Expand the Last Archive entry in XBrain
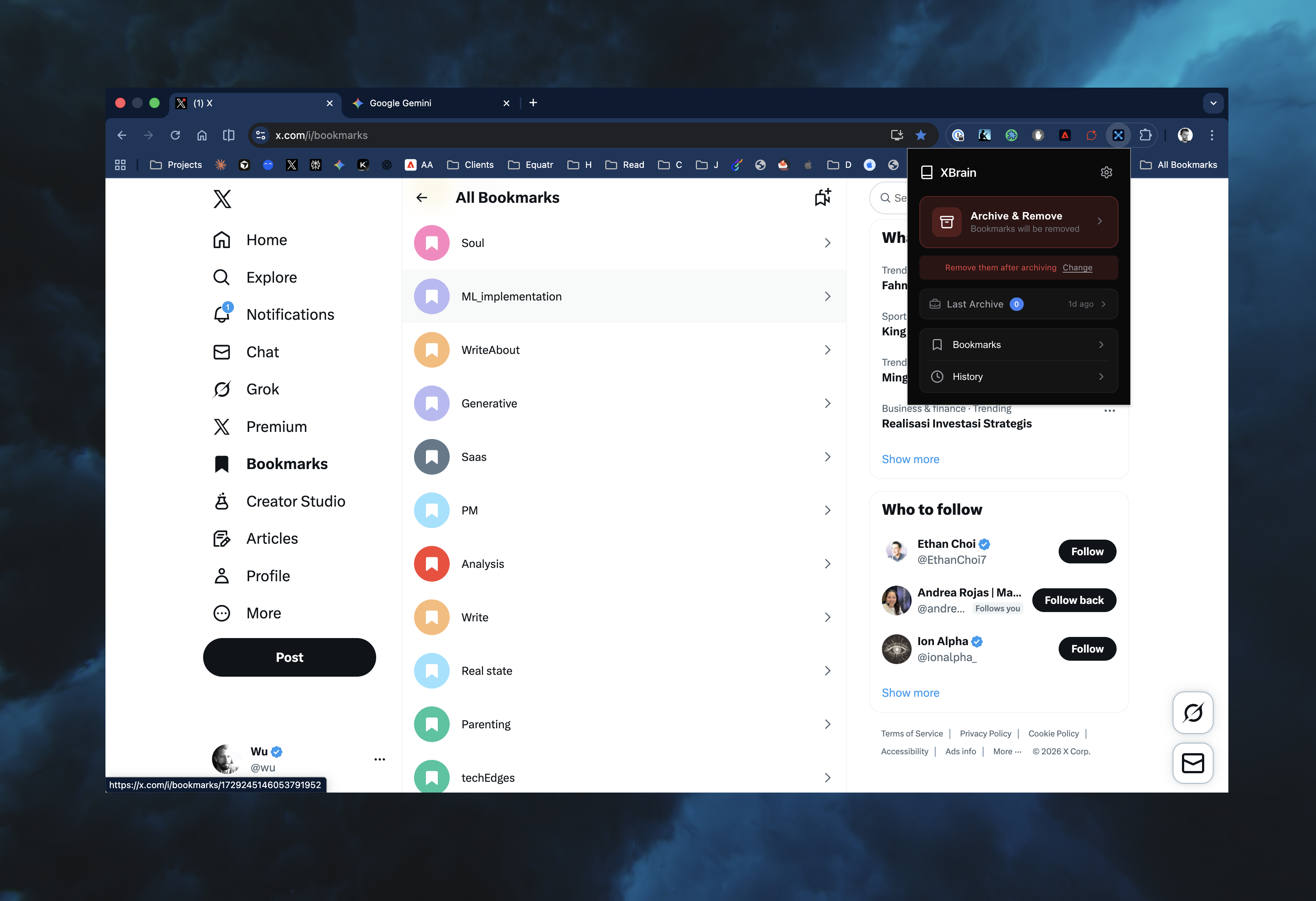The width and height of the screenshot is (1316, 901). point(1017,304)
